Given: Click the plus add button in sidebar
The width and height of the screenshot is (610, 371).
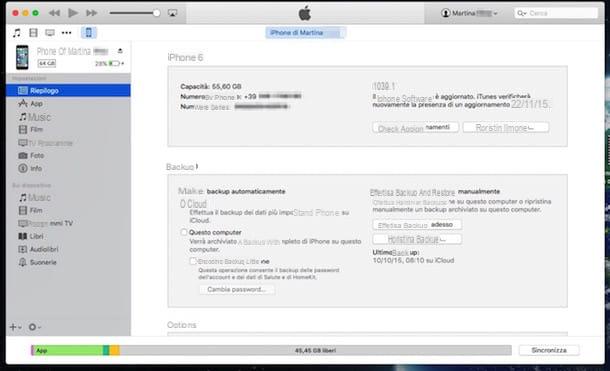Looking at the screenshot, I should 15,327.
